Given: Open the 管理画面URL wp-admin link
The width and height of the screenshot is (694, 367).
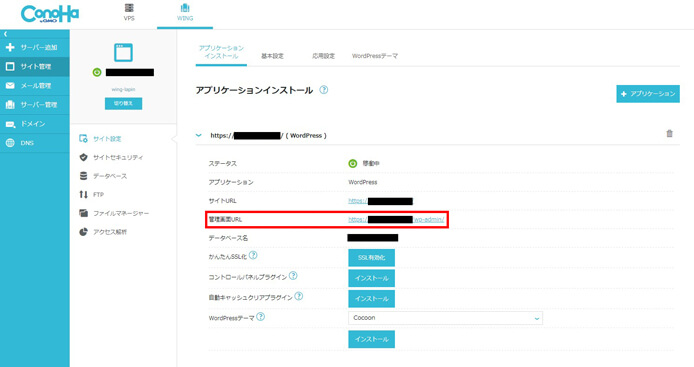Looking at the screenshot, I should [396, 219].
